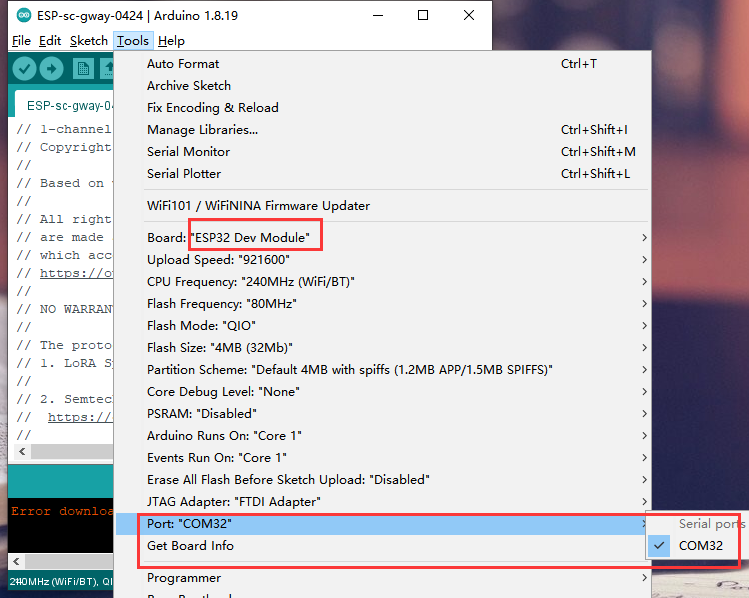This screenshot has width=749, height=598.
Task: Choose Archive Sketch menu item
Action: (383, 85)
